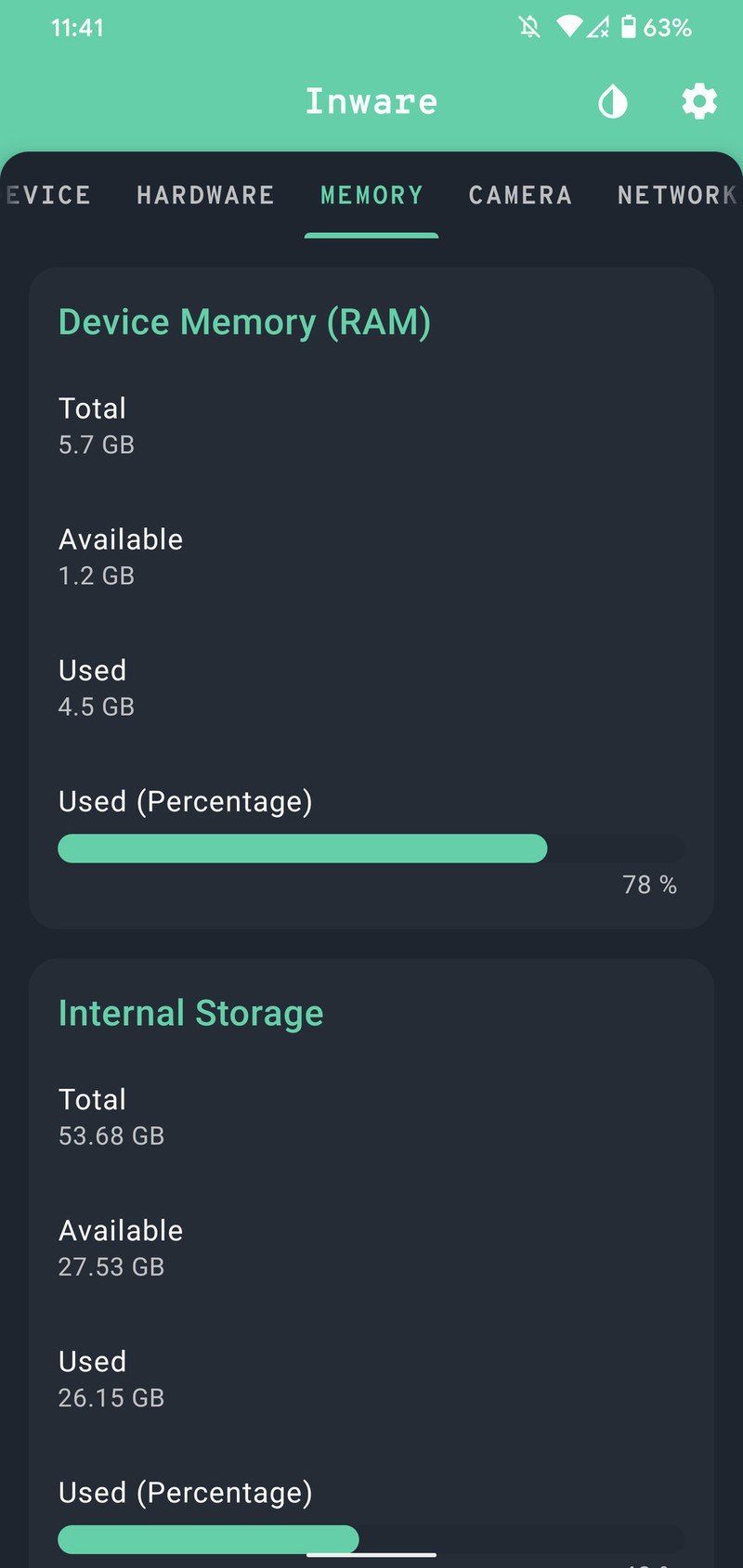Tap the Inware app title

[371, 101]
